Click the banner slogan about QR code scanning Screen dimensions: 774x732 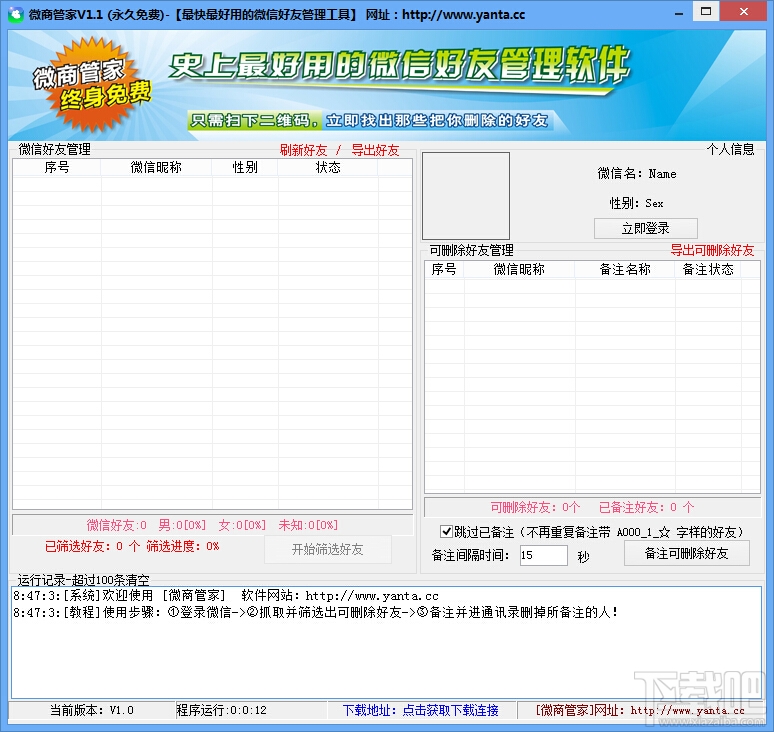(x=370, y=120)
